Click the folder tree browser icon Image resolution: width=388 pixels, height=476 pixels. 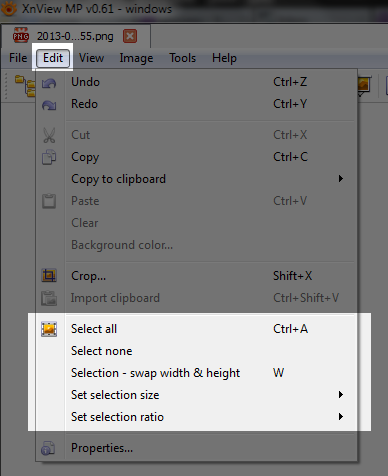(x=25, y=86)
